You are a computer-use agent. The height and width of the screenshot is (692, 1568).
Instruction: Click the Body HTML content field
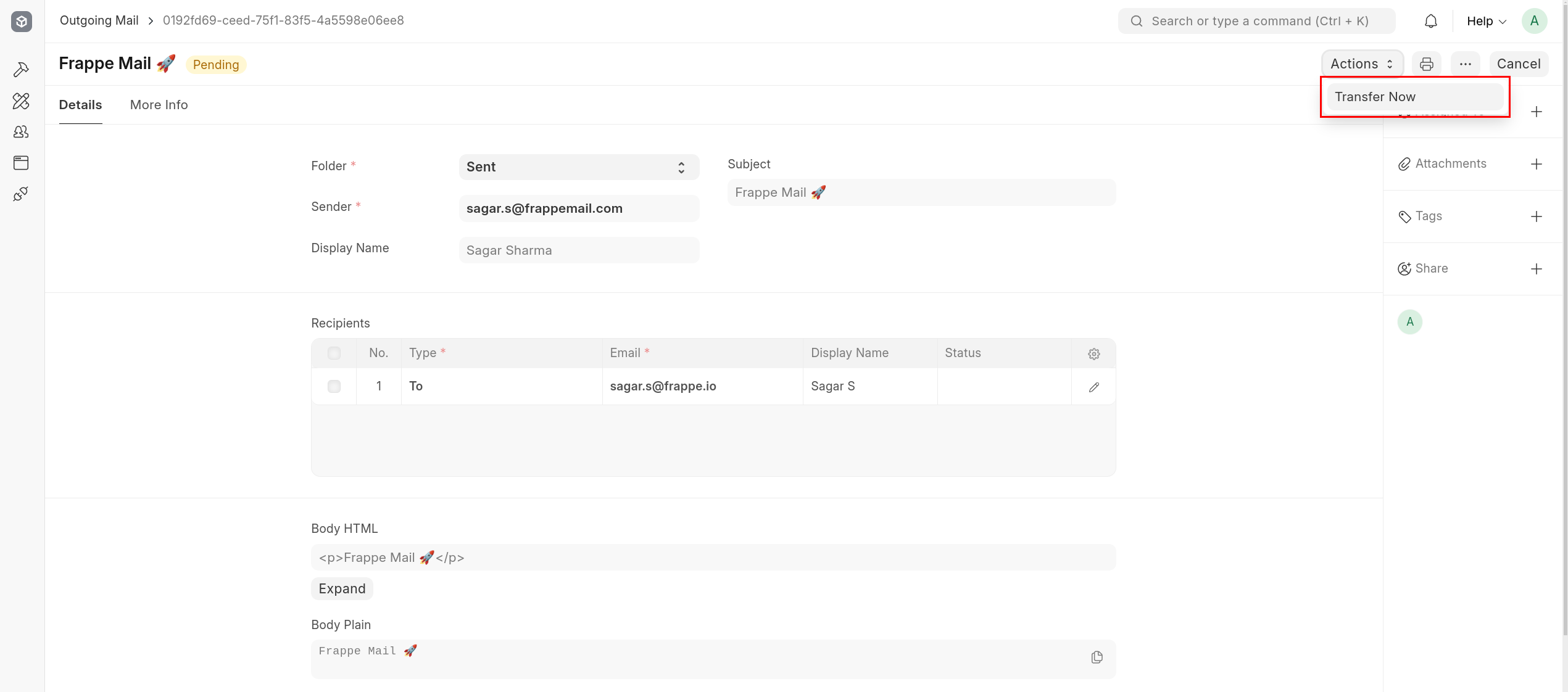pos(713,558)
